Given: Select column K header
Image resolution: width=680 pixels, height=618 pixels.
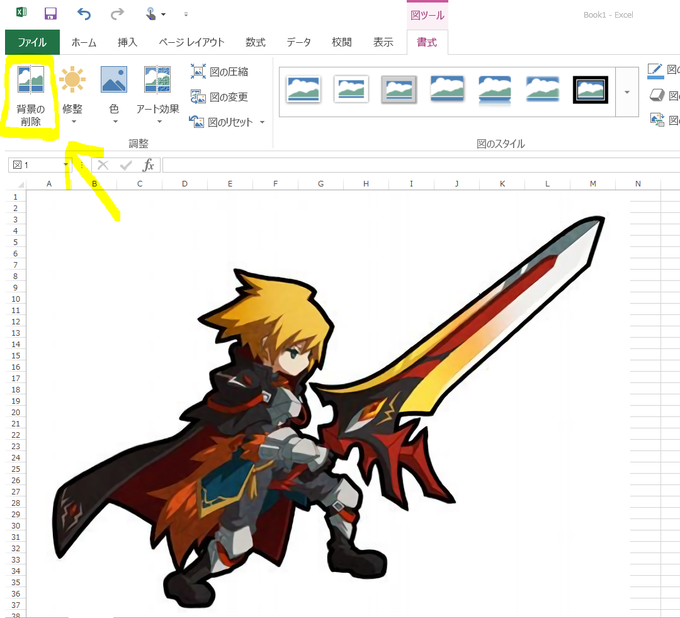Looking at the screenshot, I should tap(502, 184).
